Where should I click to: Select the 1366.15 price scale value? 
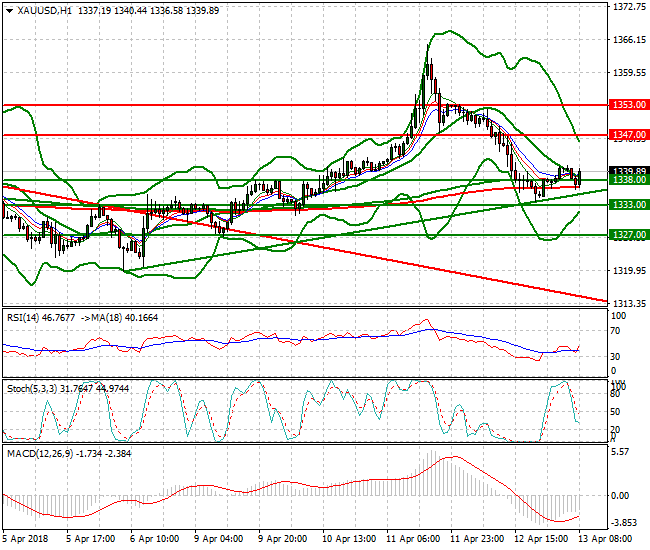point(629,40)
